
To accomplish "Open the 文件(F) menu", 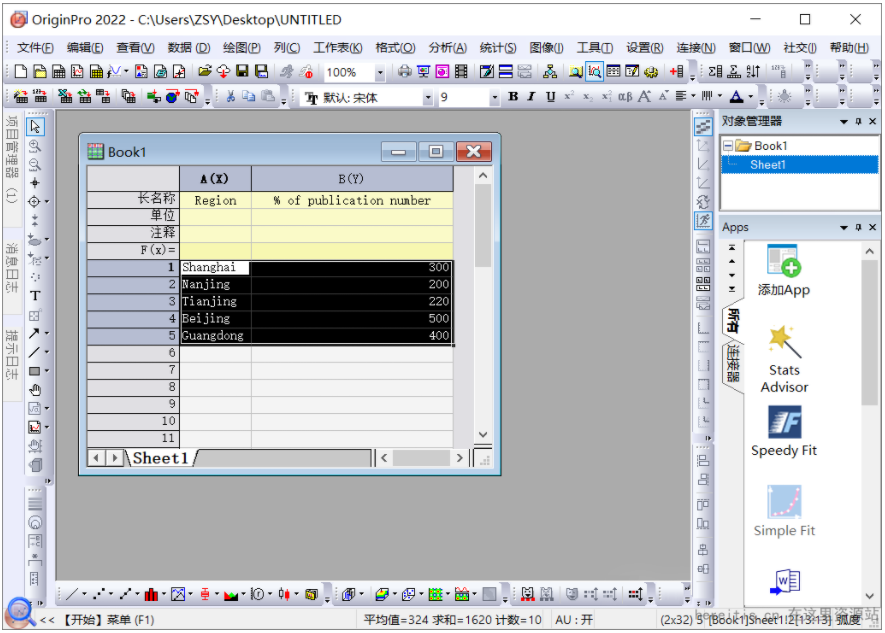I will coord(35,47).
